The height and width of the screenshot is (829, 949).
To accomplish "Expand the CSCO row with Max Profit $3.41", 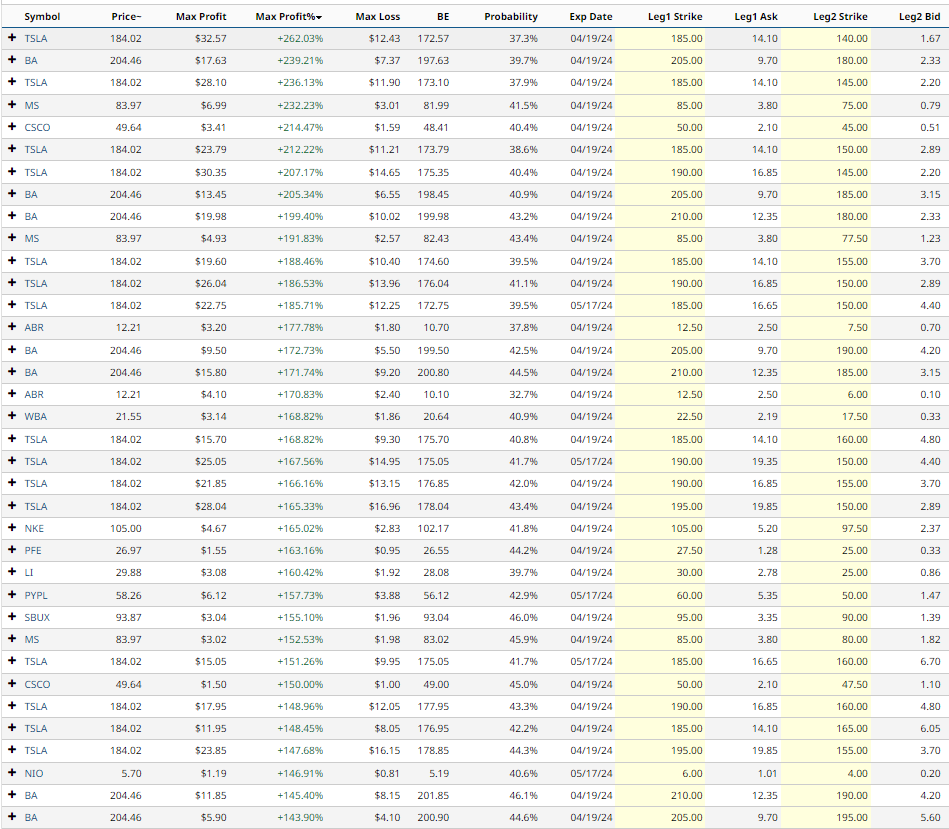I will click(x=12, y=127).
